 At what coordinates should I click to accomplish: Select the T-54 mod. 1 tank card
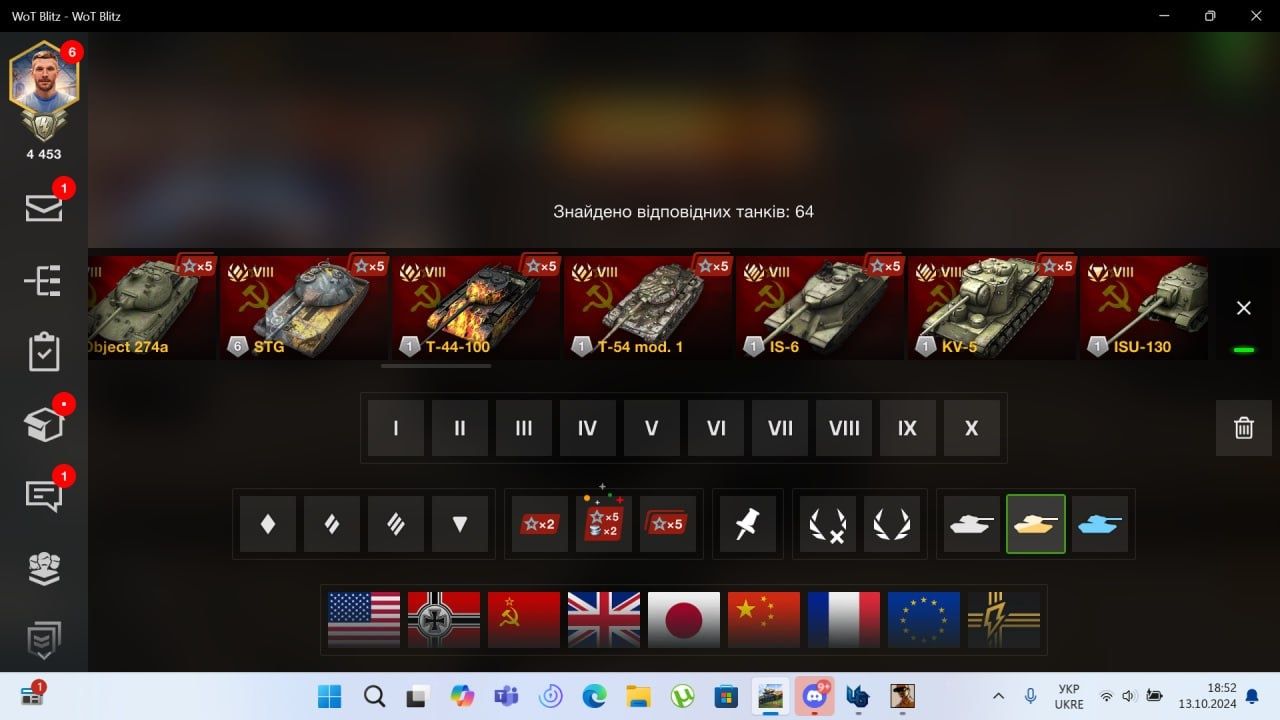(x=648, y=308)
